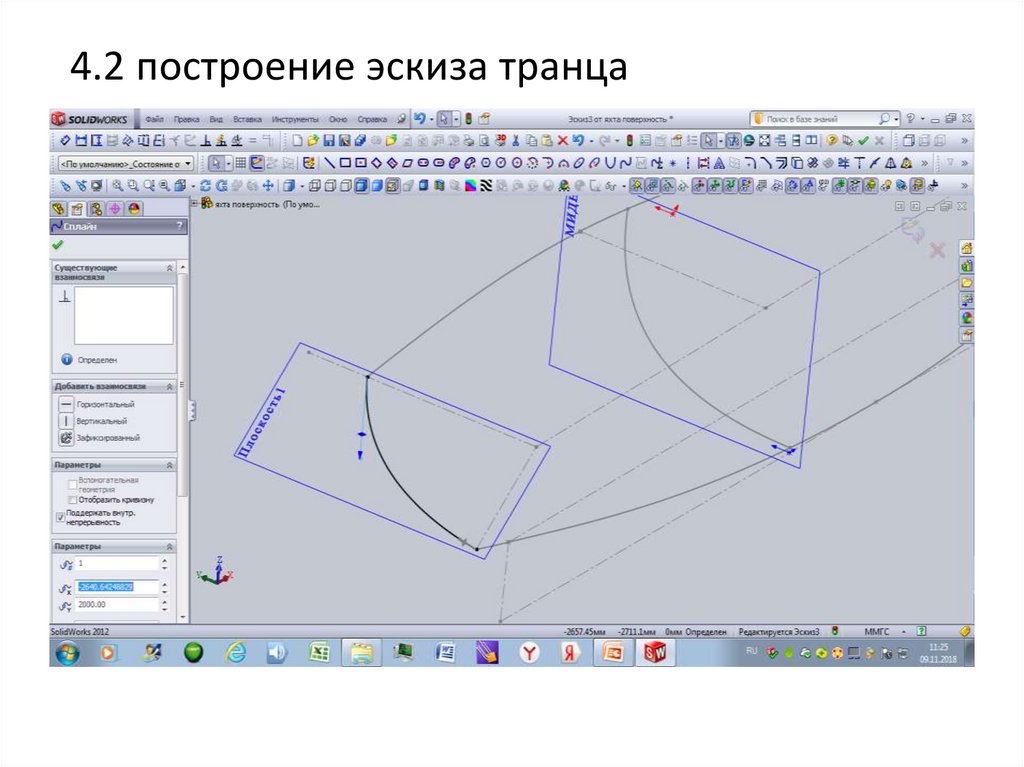Open the Appearances task pane icon
This screenshot has width=1024, height=767.
click(x=966, y=318)
